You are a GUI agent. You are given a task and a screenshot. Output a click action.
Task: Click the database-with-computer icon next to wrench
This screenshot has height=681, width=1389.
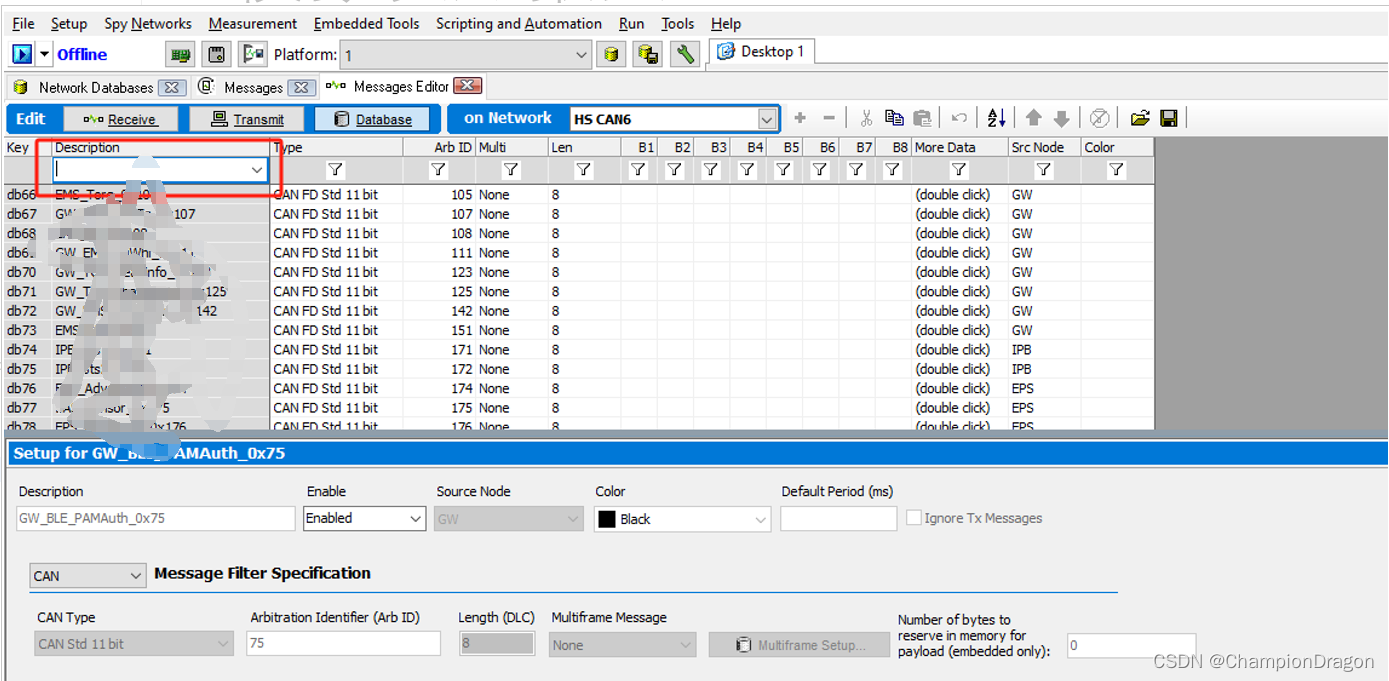648,54
